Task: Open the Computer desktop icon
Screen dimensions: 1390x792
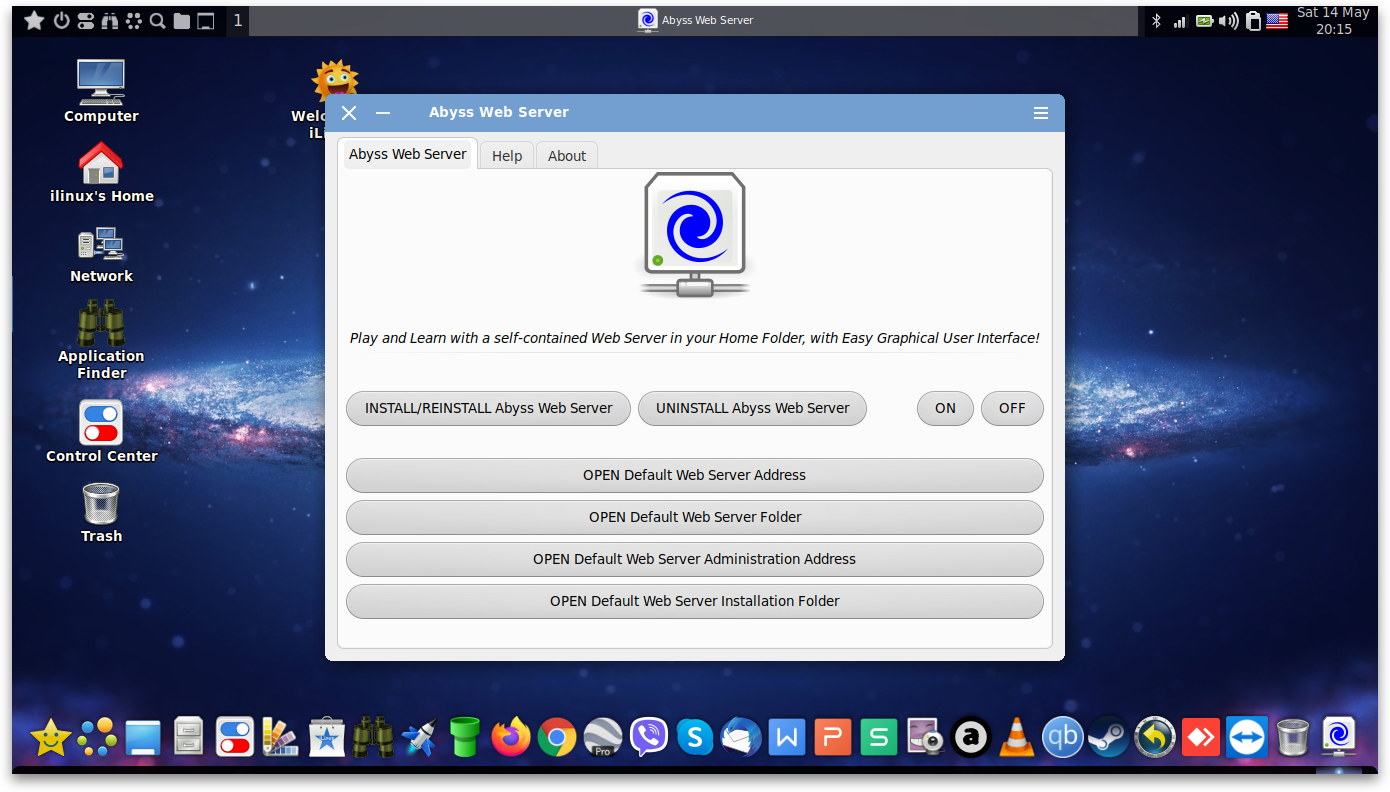Action: 101,91
